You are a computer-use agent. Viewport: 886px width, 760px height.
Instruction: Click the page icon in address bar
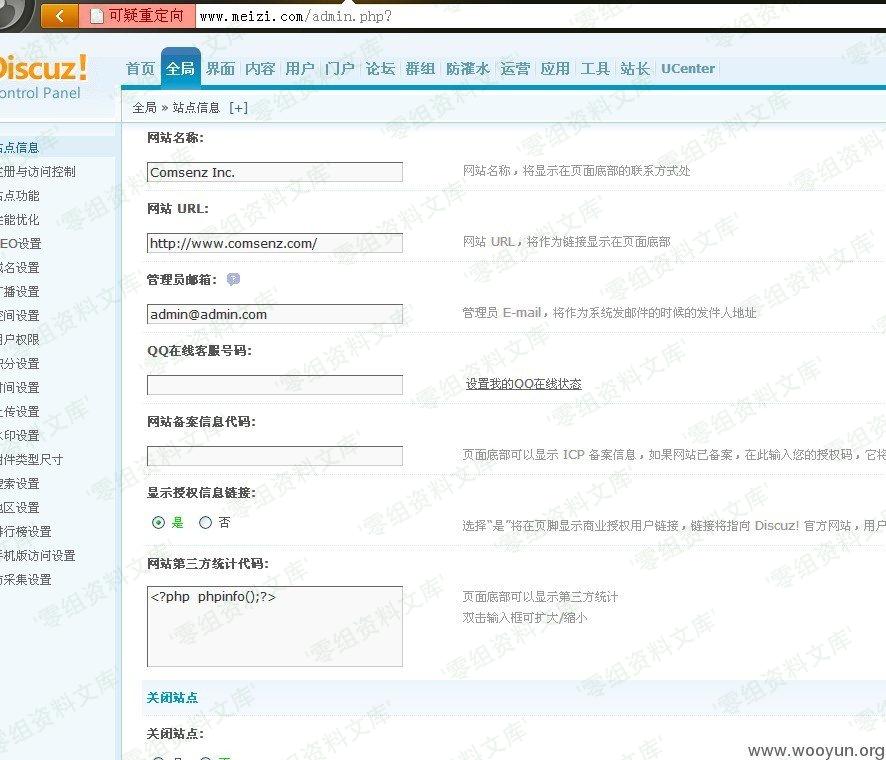point(97,16)
